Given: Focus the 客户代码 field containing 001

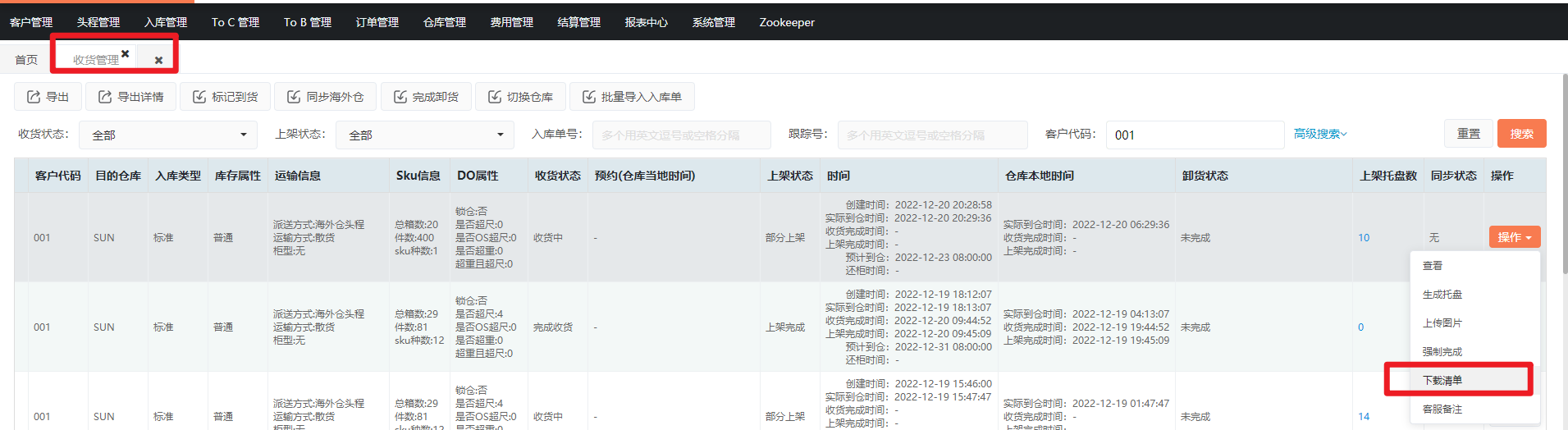Looking at the screenshot, I should (x=1195, y=135).
